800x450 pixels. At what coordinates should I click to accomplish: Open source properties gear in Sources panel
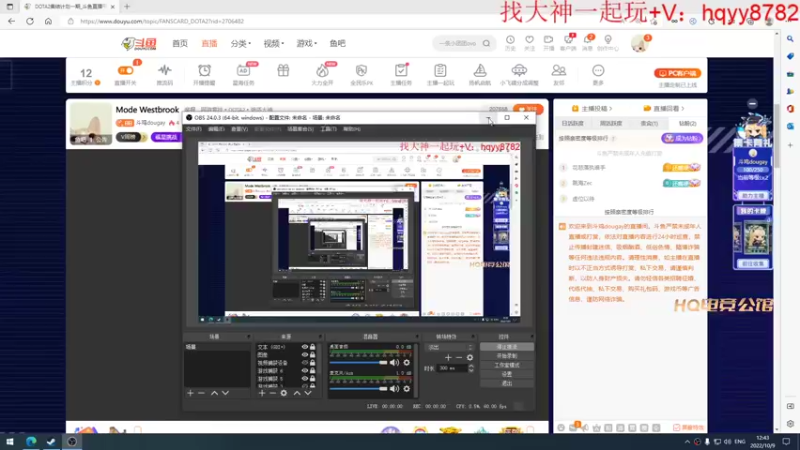(284, 393)
